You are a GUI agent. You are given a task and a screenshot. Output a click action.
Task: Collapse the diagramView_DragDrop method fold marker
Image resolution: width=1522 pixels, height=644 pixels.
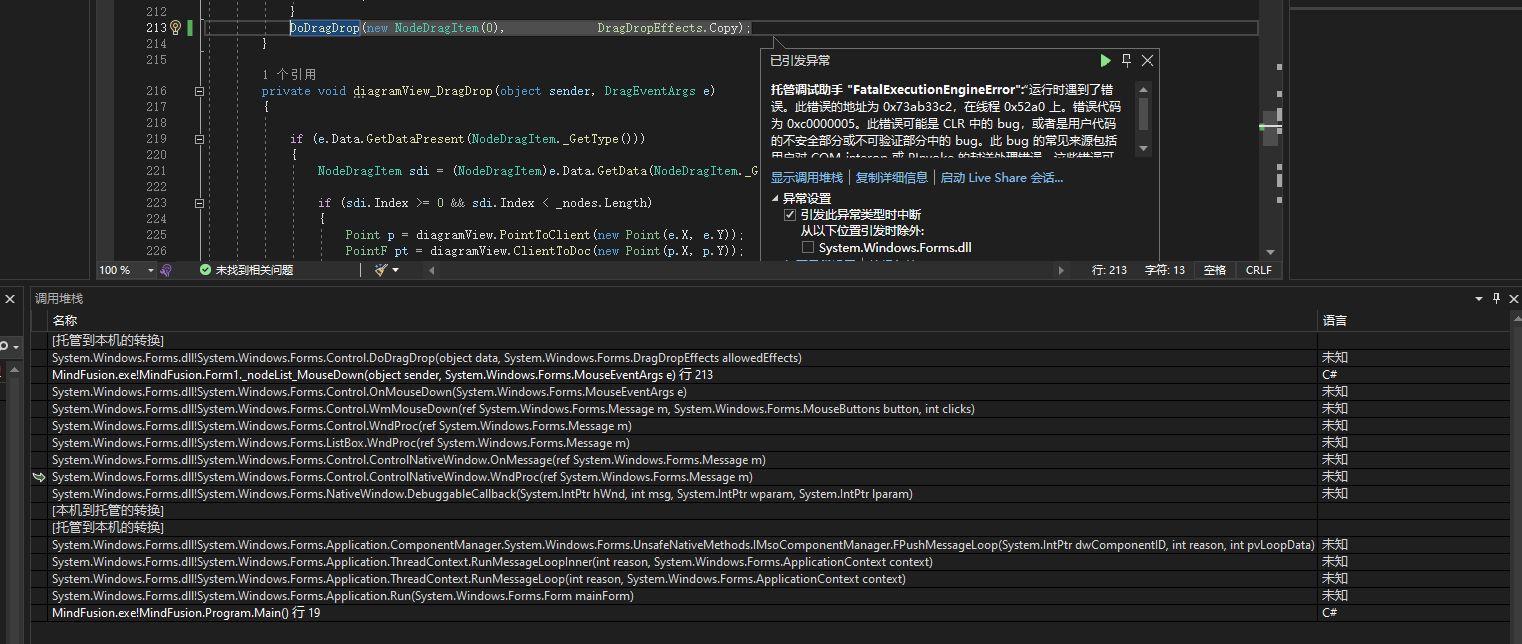(199, 91)
